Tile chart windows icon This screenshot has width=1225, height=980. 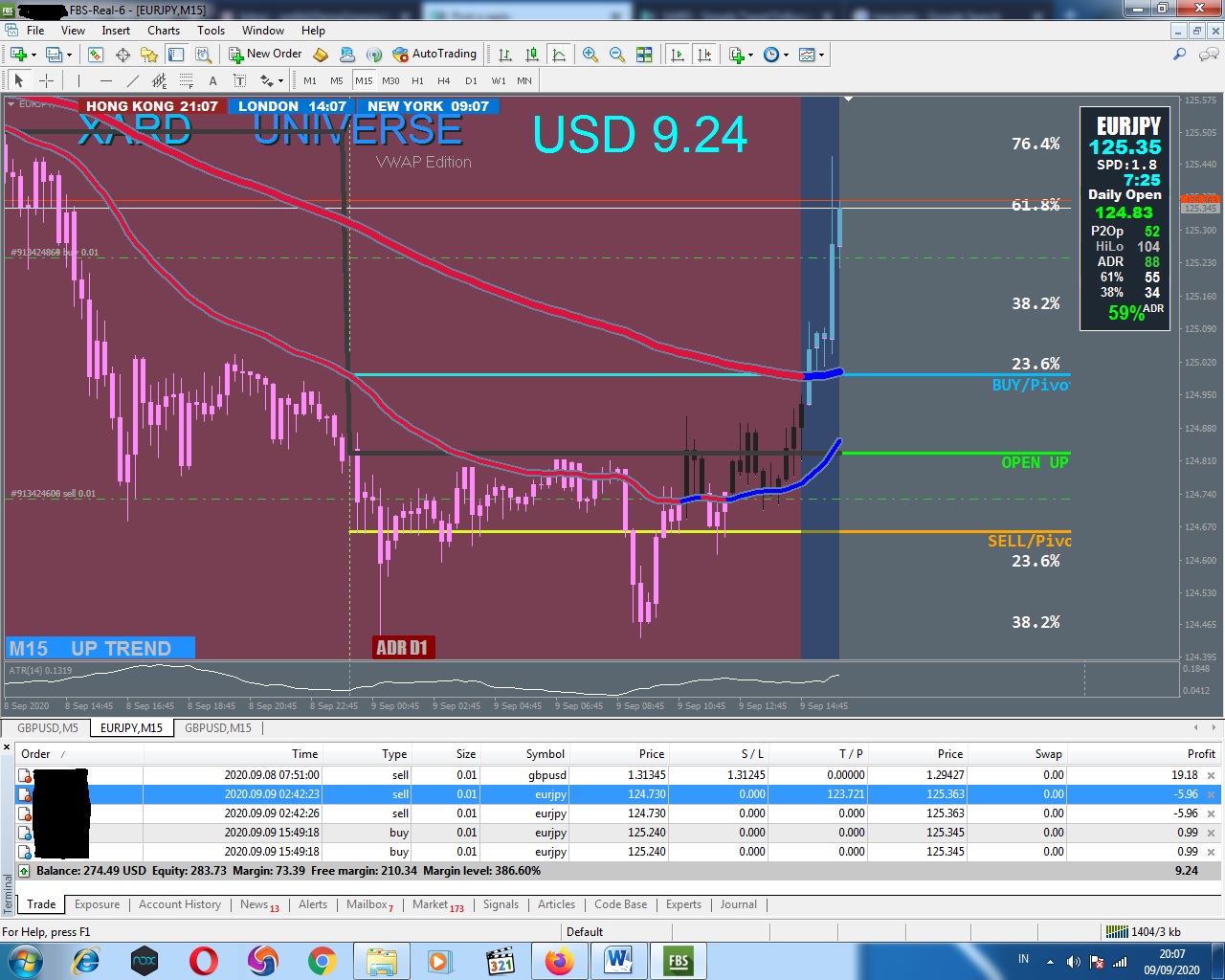644,55
